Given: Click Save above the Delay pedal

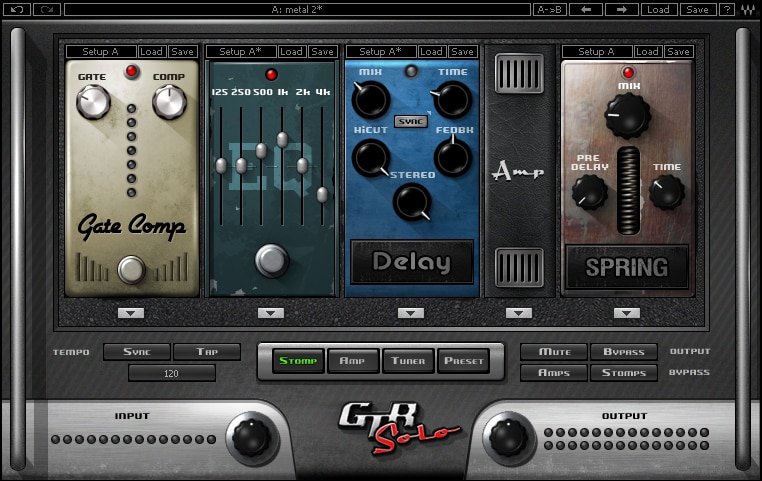Looking at the screenshot, I should click(462, 52).
